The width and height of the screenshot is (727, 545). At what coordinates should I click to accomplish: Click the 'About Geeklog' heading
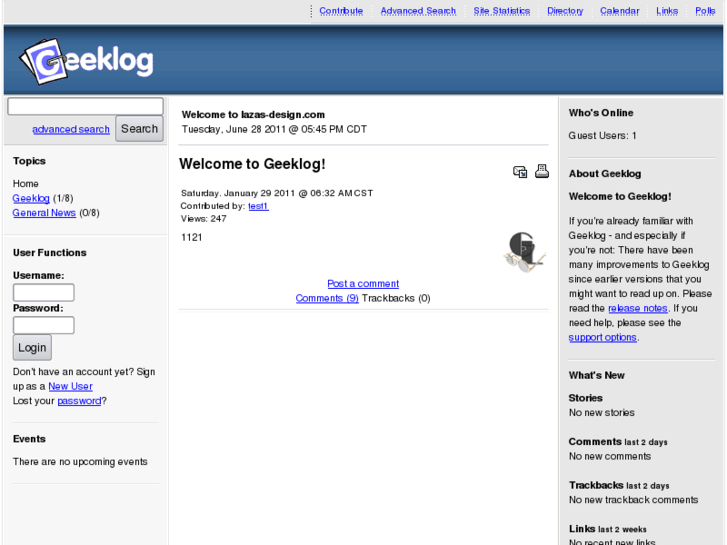(x=605, y=173)
